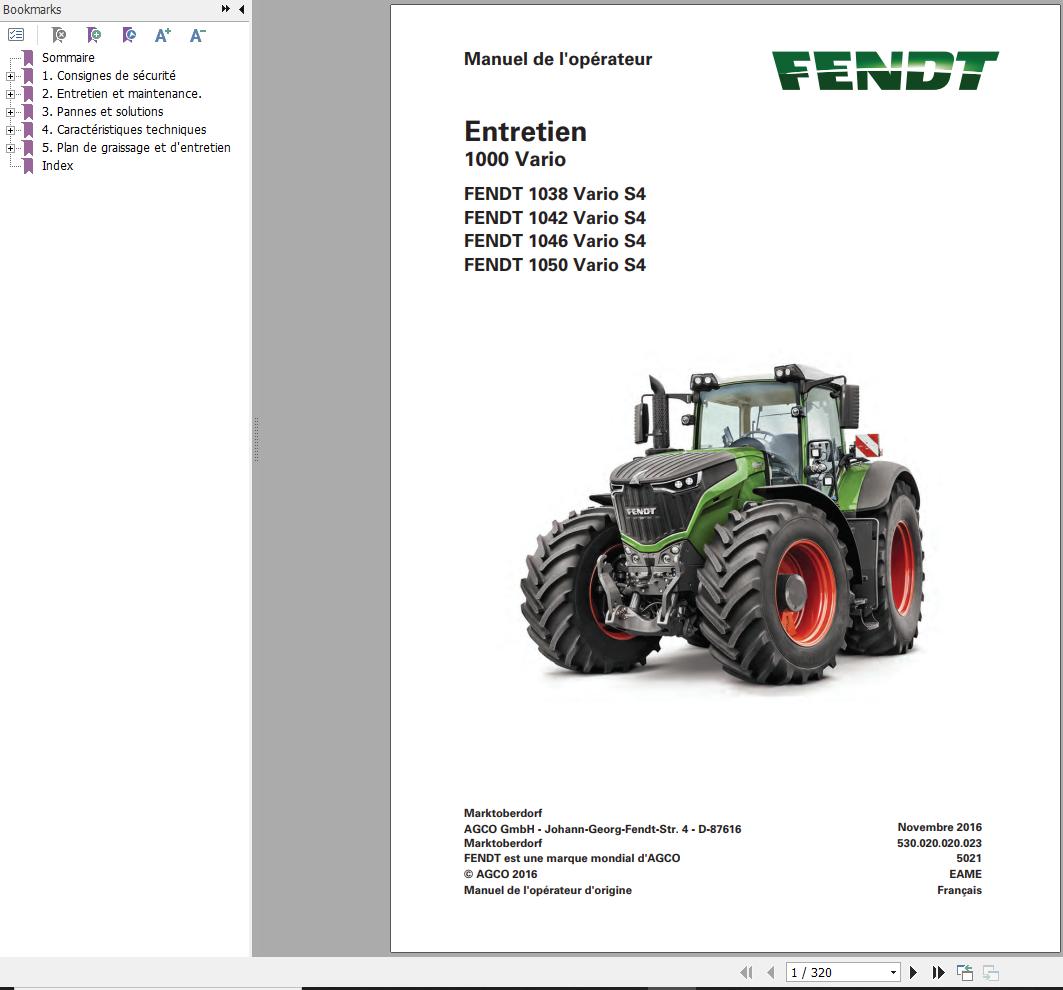
Task: Click 'Manuel de l'opérateur d'origine' line
Action: [x=548, y=890]
